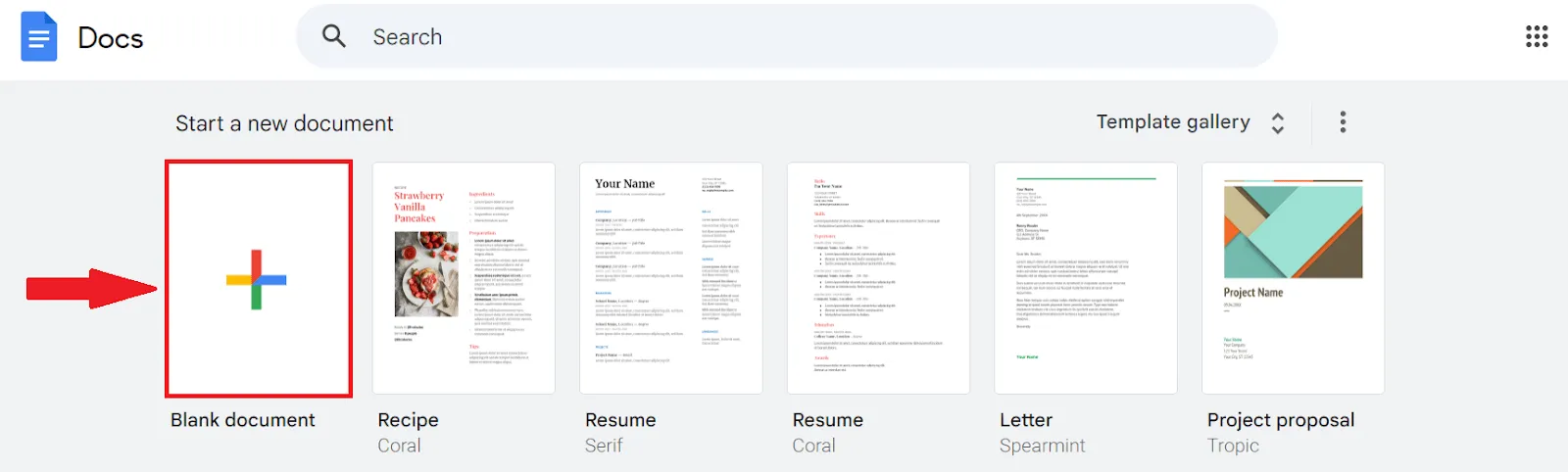Image resolution: width=1568 pixels, height=472 pixels.
Task: Expand the Template gallery arrows
Action: pos(1278,122)
